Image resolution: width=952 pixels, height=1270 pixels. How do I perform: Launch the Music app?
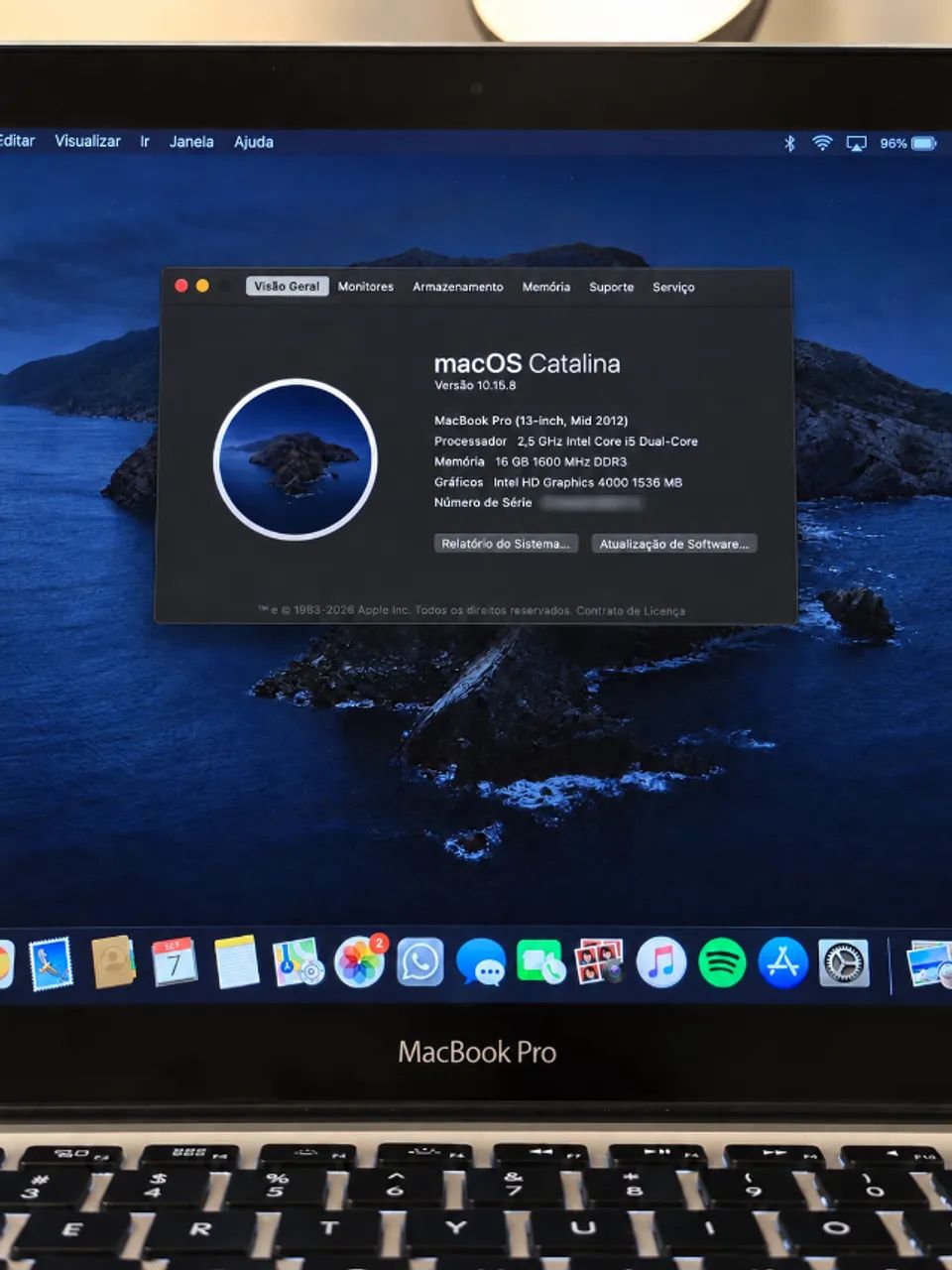tap(660, 962)
